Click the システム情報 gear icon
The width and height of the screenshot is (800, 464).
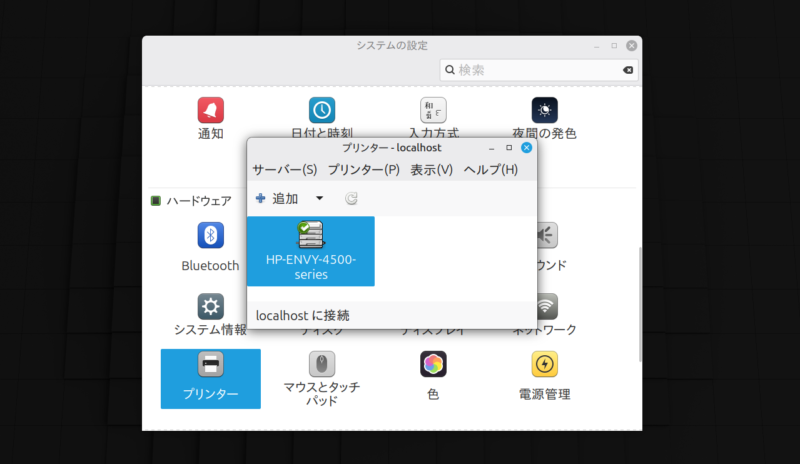(x=210, y=306)
